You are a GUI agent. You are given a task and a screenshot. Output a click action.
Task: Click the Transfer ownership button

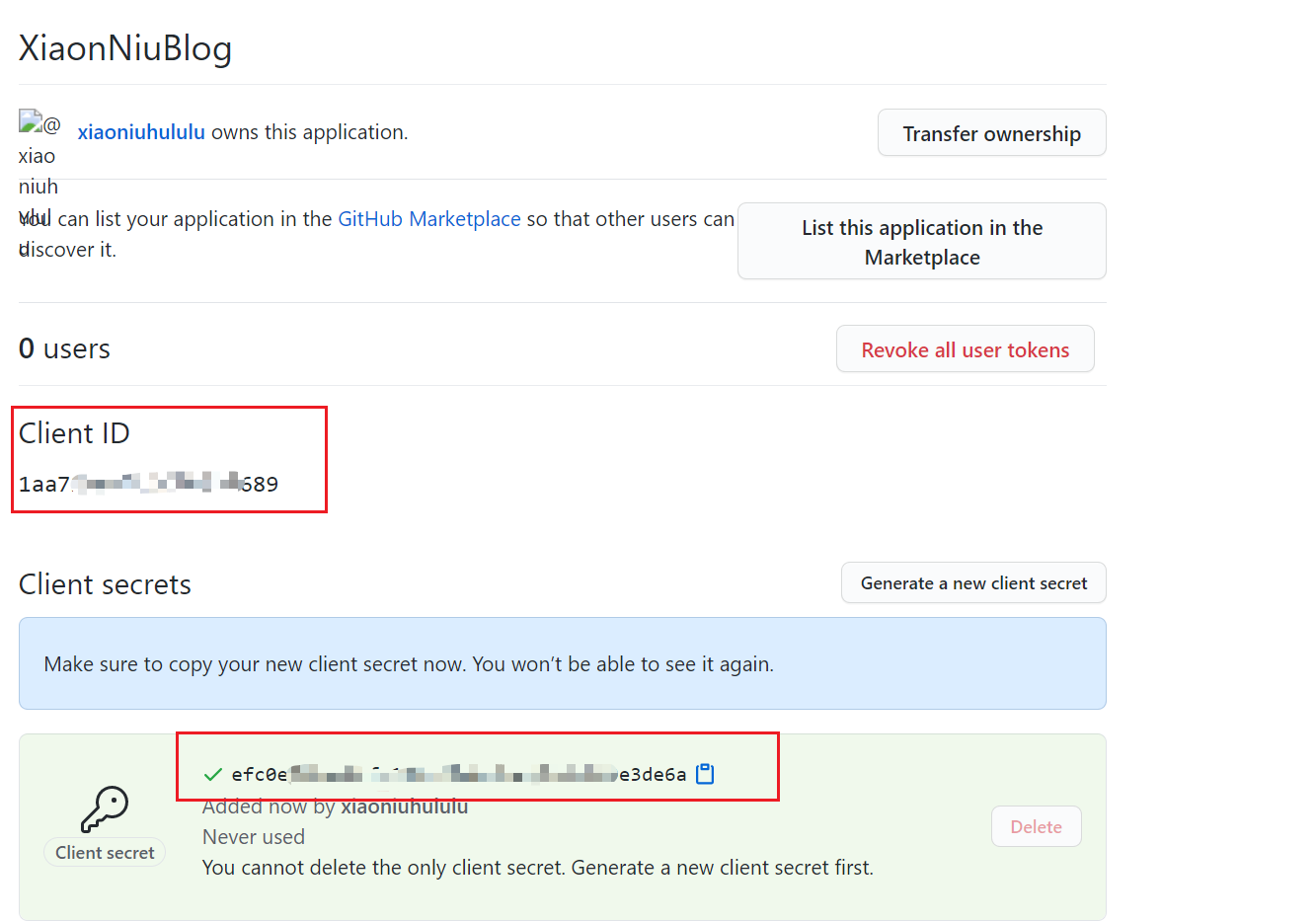tap(991, 133)
